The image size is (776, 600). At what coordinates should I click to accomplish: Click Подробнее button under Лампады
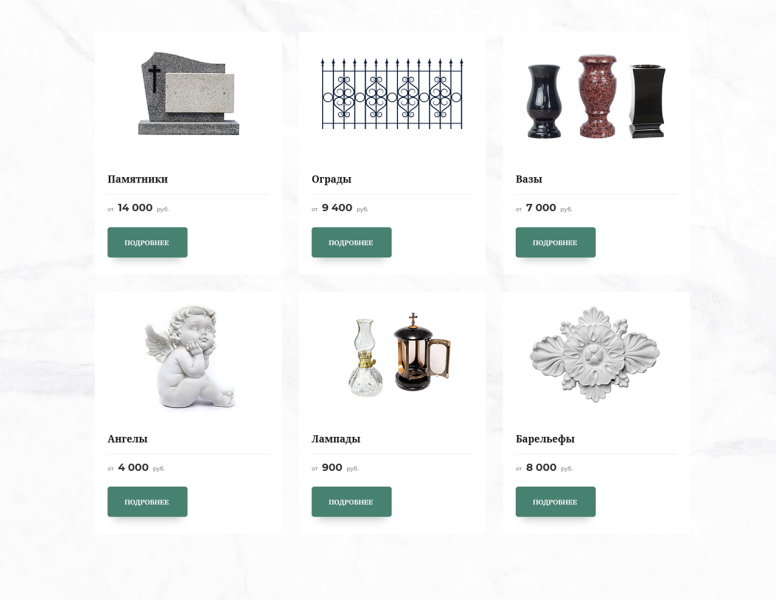tap(351, 502)
